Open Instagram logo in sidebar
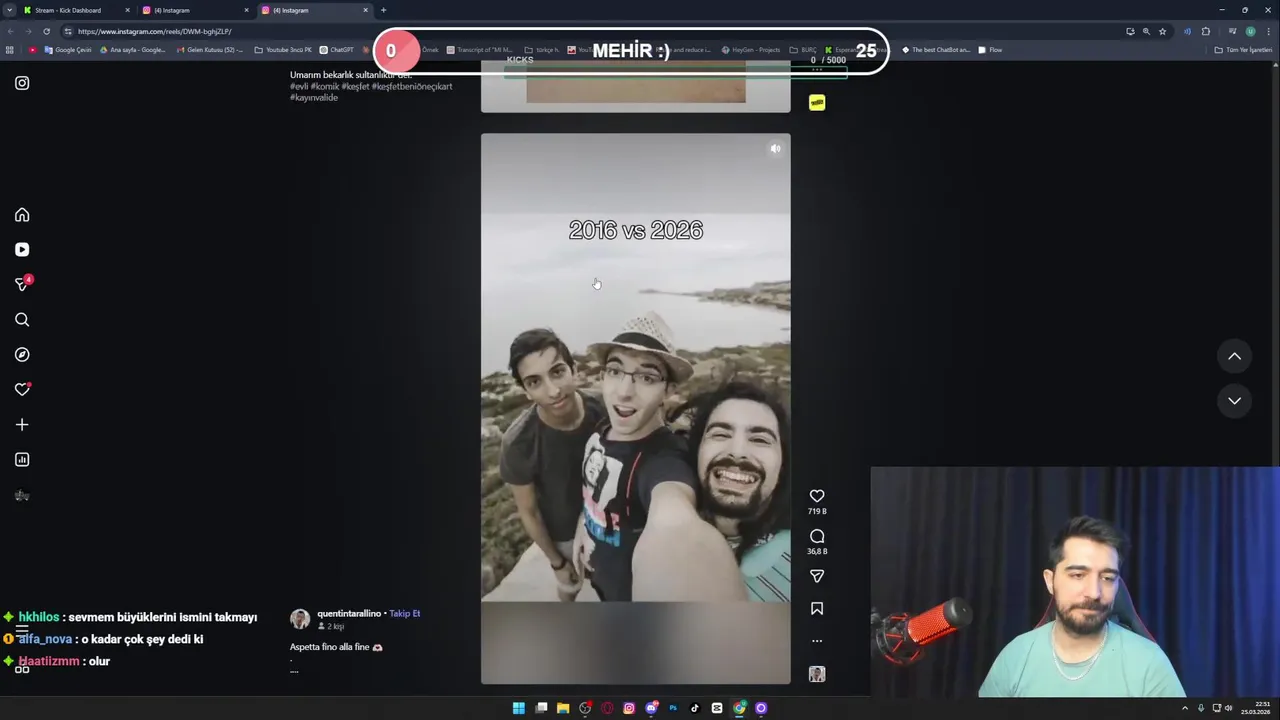The width and height of the screenshot is (1280, 720). (x=22, y=83)
